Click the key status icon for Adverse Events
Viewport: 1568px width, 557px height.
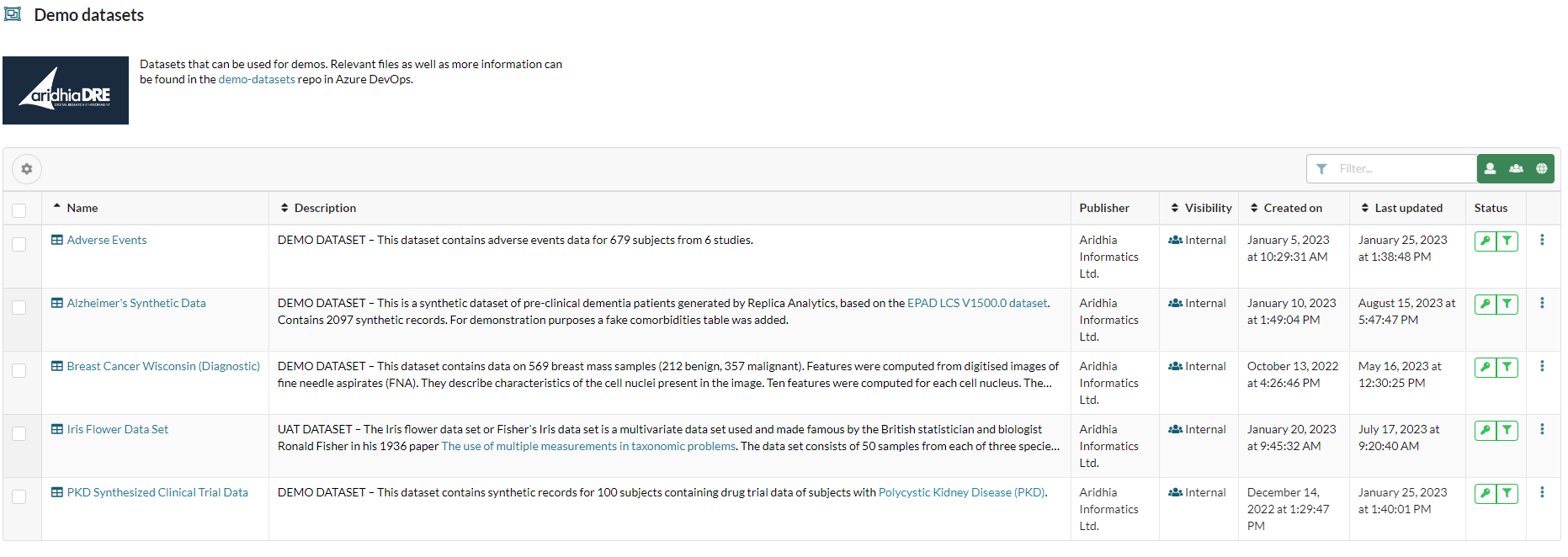[x=1485, y=240]
